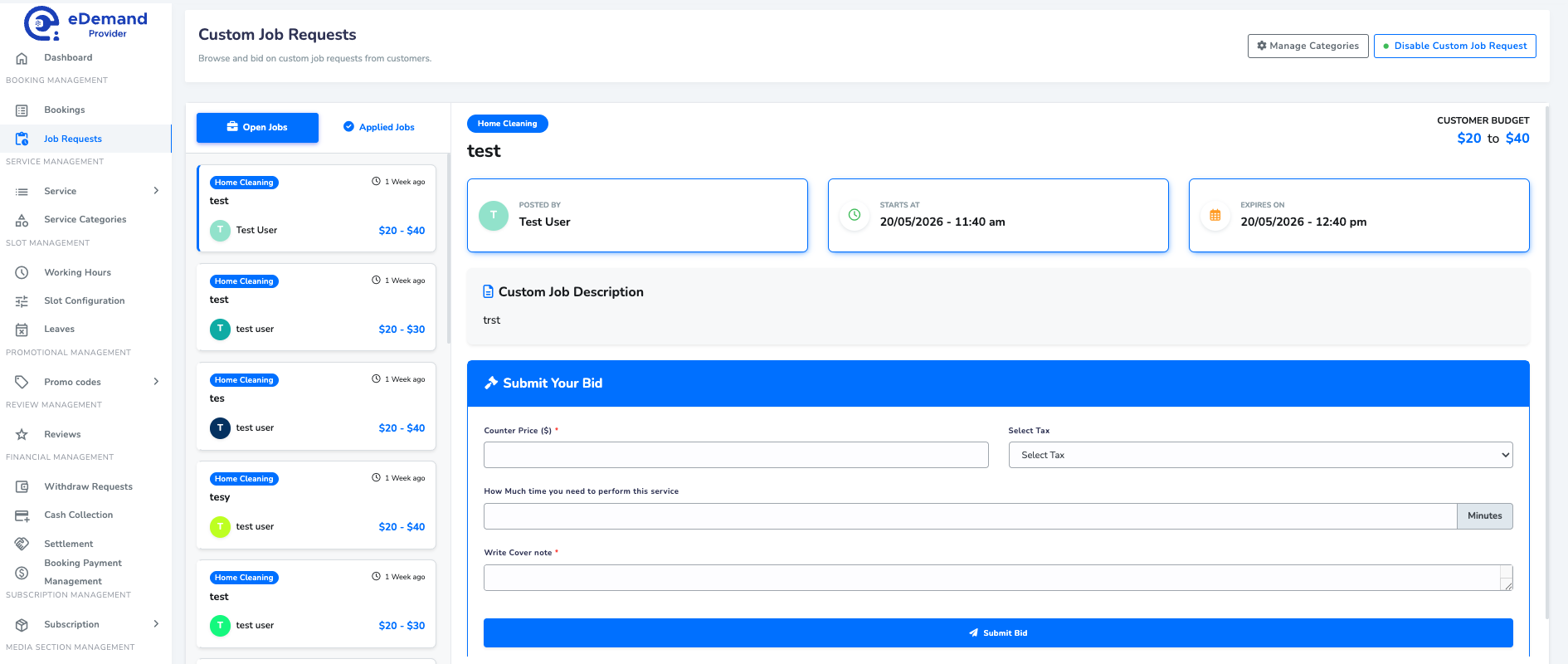Click the eDemand Provider logo
Image resolution: width=1568 pixels, height=664 pixels.
click(x=85, y=23)
